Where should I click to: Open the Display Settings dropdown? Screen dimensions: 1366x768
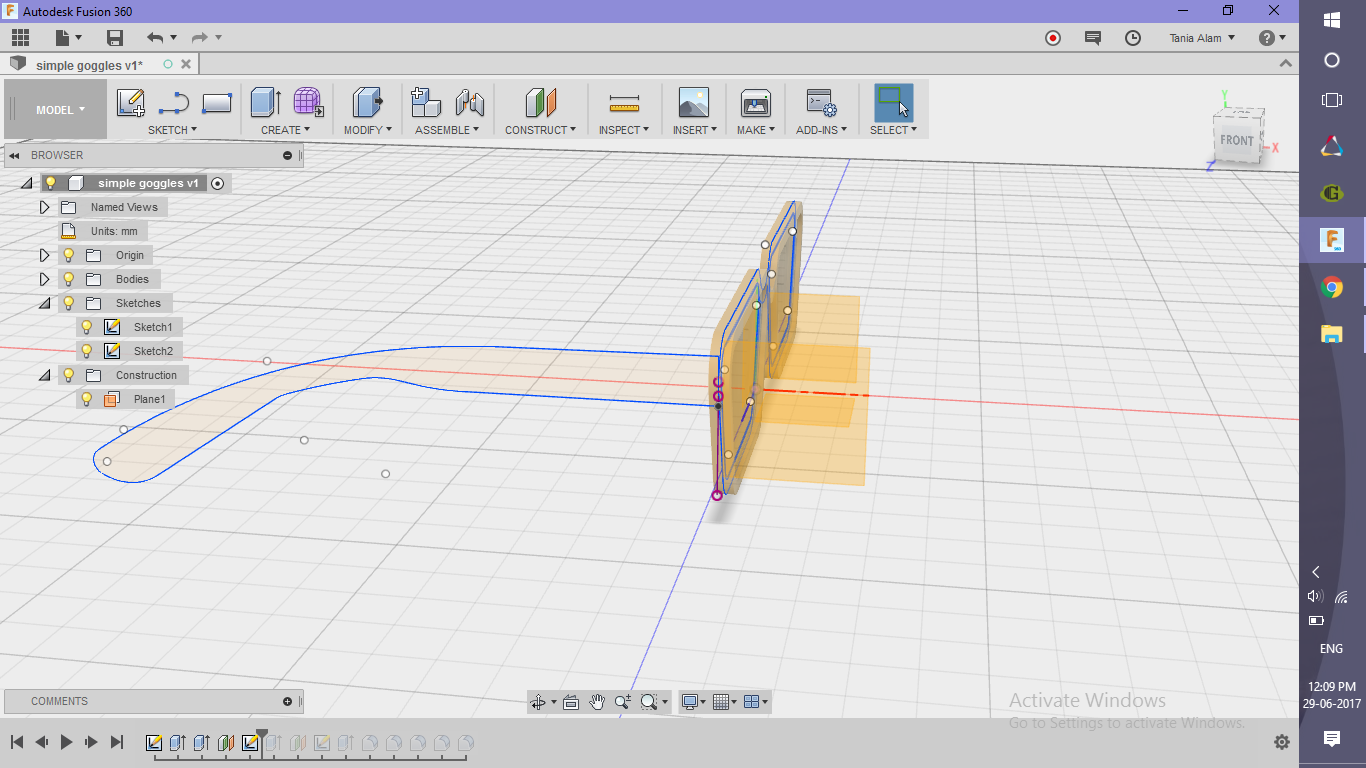click(694, 702)
